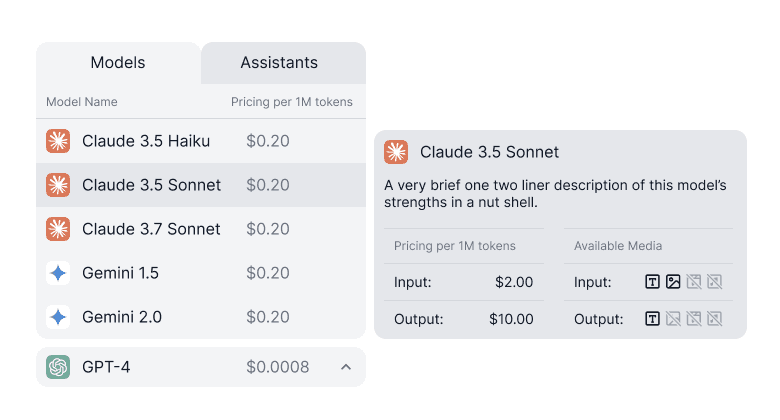Click the disabled Output image media icon
This screenshot has width=780, height=420.
(x=673, y=319)
